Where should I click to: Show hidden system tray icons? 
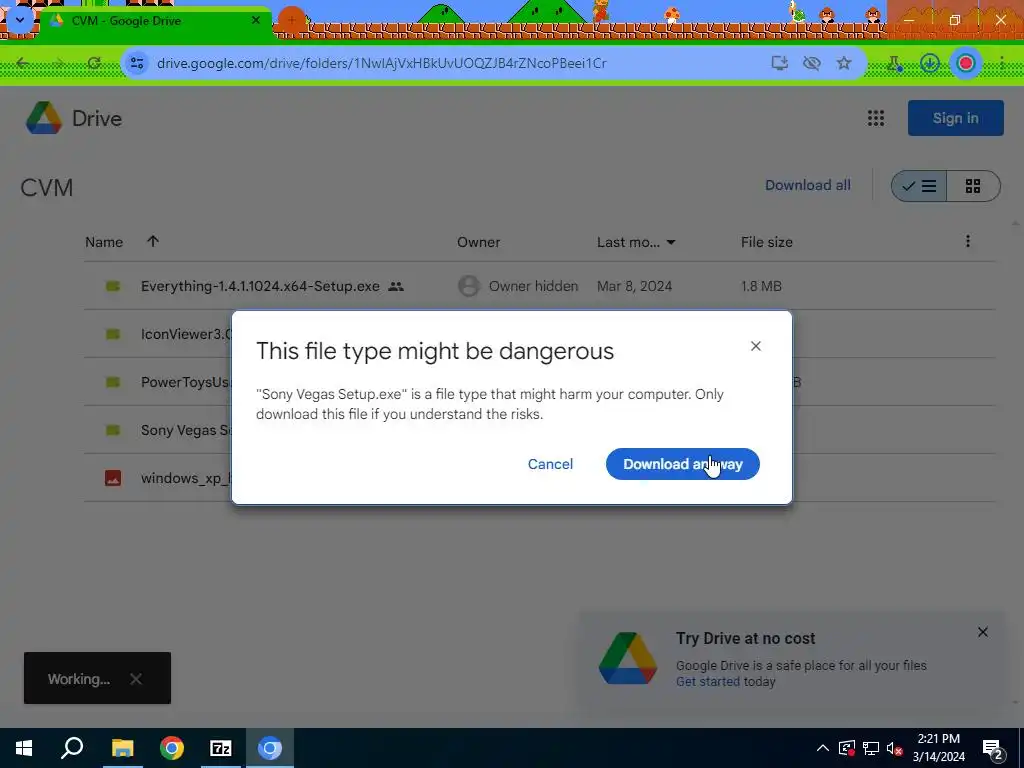tap(823, 748)
